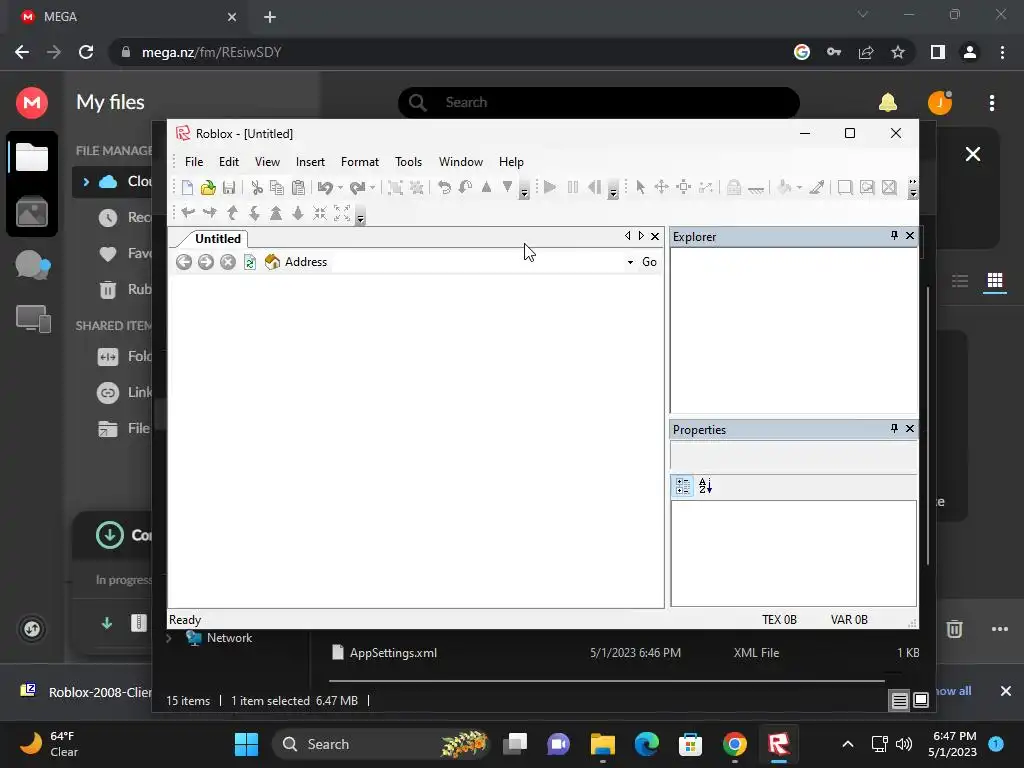Screen dimensions: 1024x768
Task: Open the Insert menu
Action: click(310, 162)
